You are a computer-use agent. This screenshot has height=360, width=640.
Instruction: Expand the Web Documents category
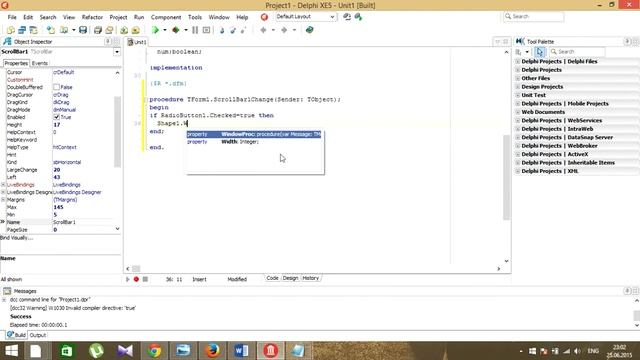pos(518,112)
